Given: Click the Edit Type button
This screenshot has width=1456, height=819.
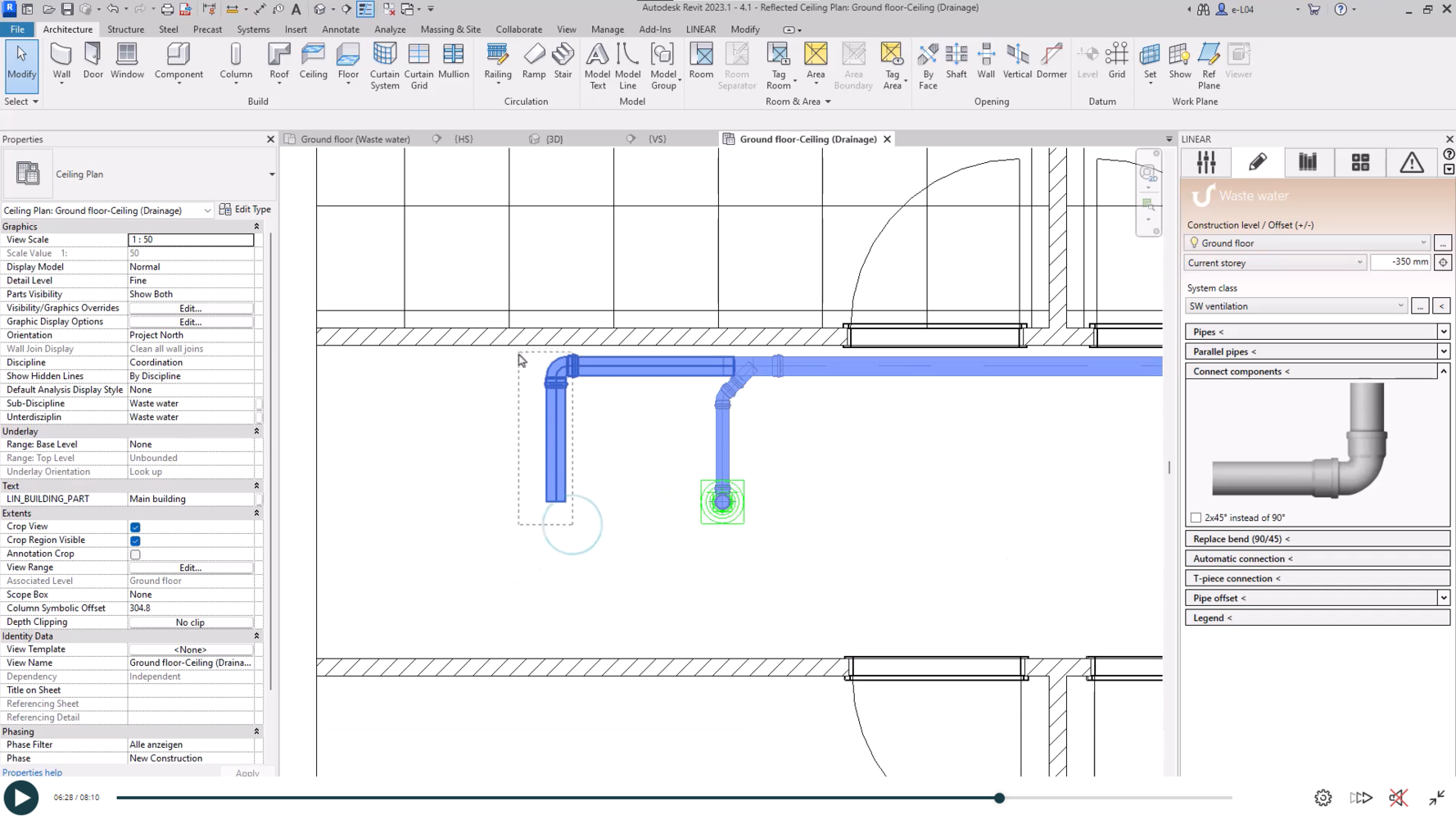Looking at the screenshot, I should (x=245, y=210).
